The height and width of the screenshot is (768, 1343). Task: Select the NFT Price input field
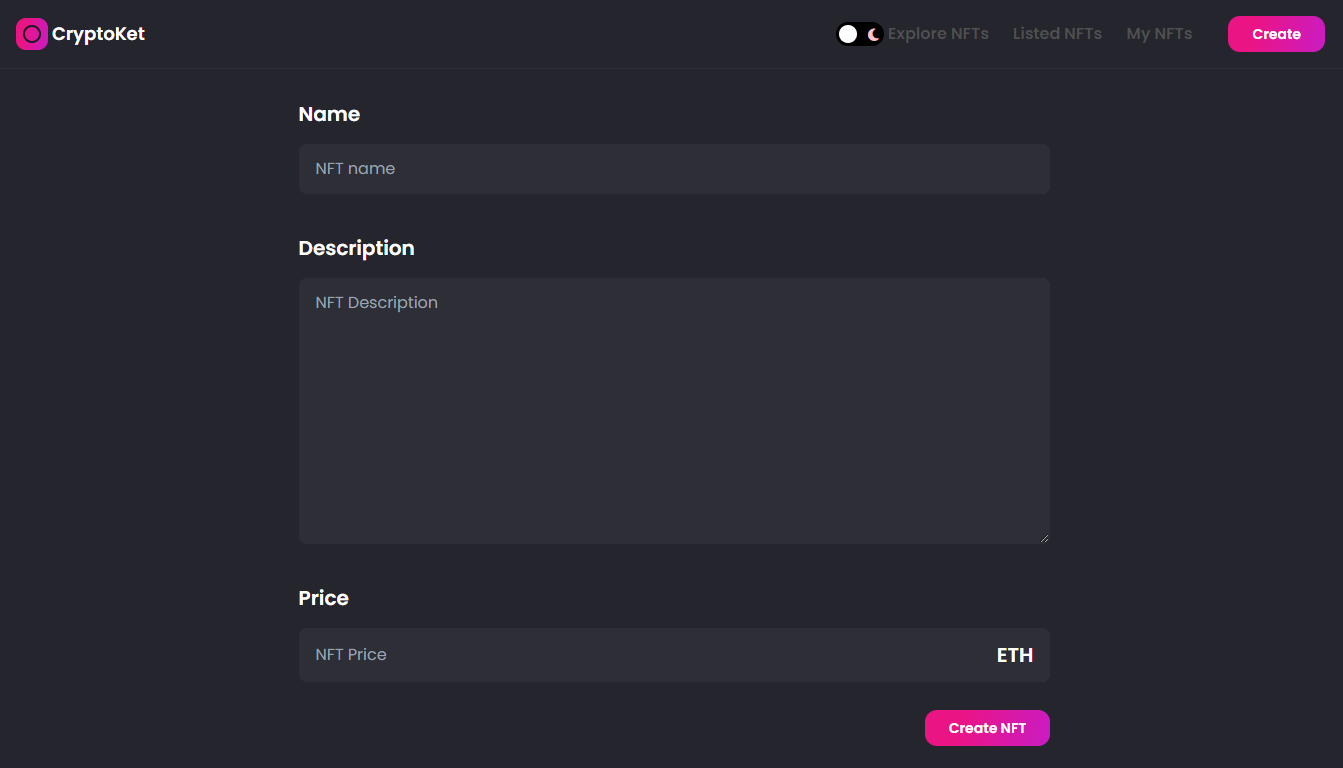pyautogui.click(x=600, y=654)
